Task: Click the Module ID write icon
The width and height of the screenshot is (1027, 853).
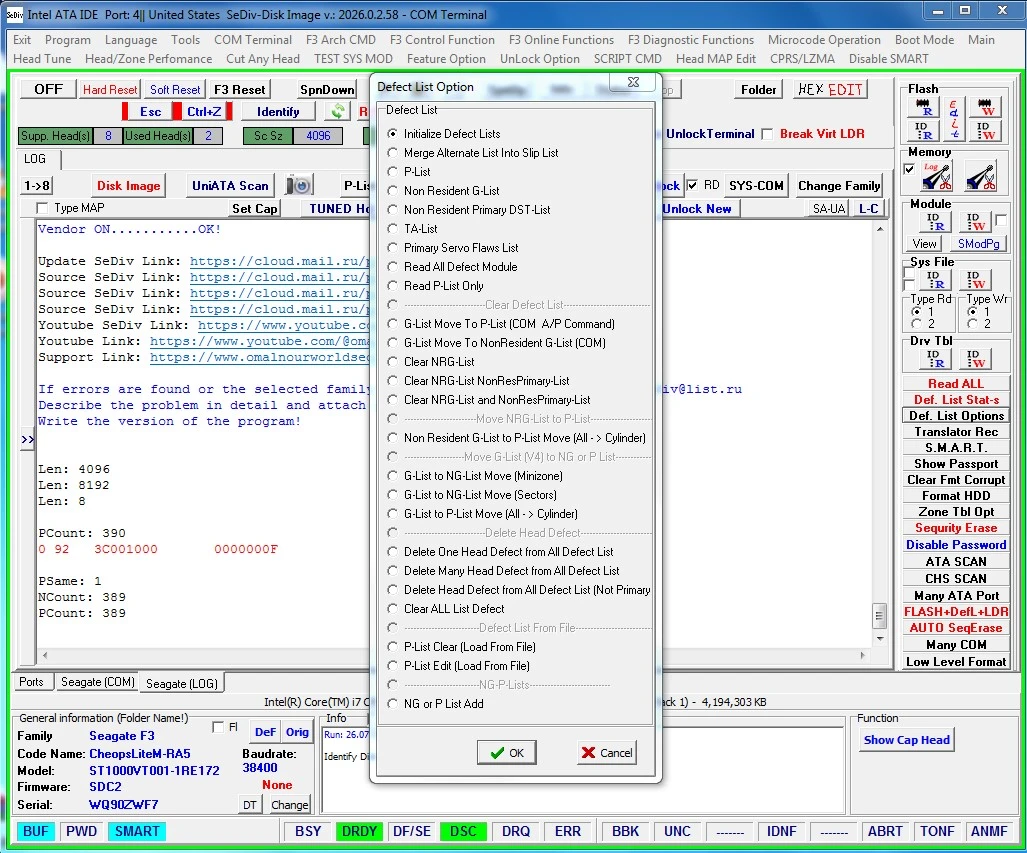Action: 975,222
